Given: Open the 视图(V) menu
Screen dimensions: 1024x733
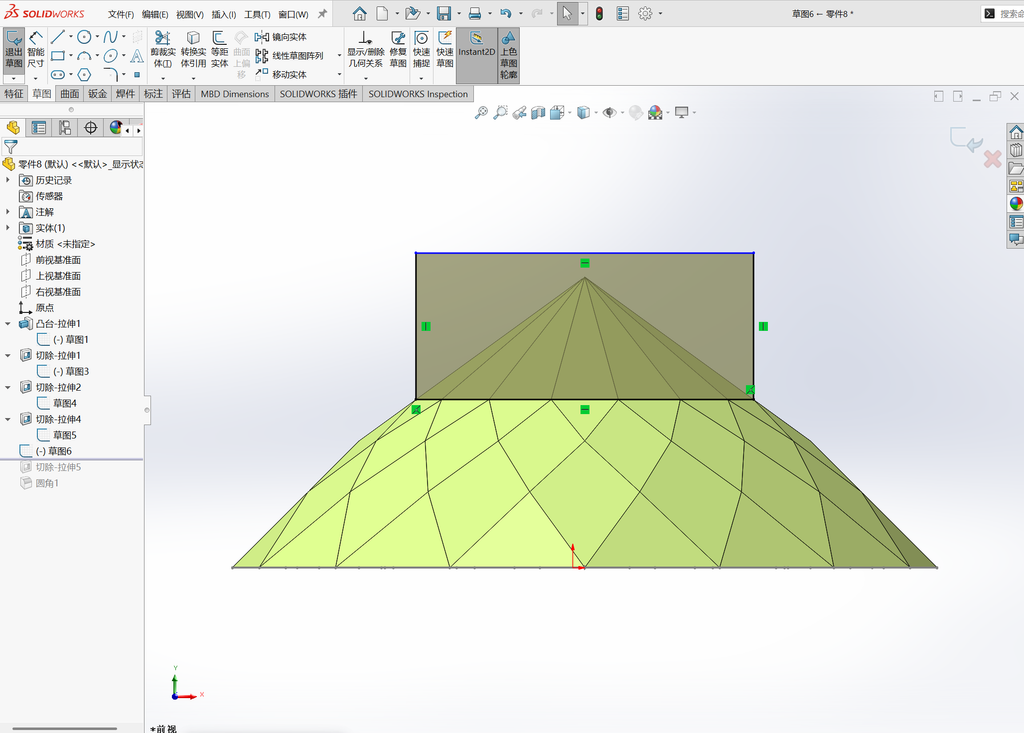Looking at the screenshot, I should [x=189, y=14].
